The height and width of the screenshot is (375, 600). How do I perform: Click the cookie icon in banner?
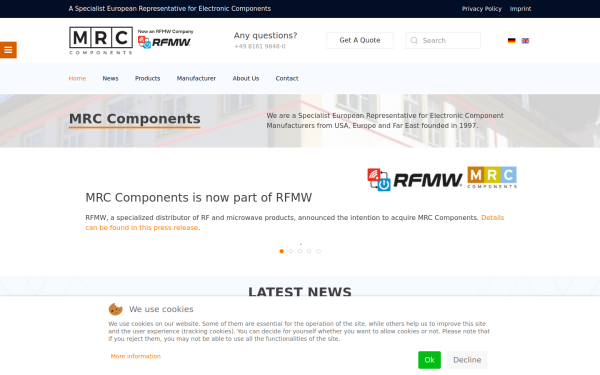[115, 309]
